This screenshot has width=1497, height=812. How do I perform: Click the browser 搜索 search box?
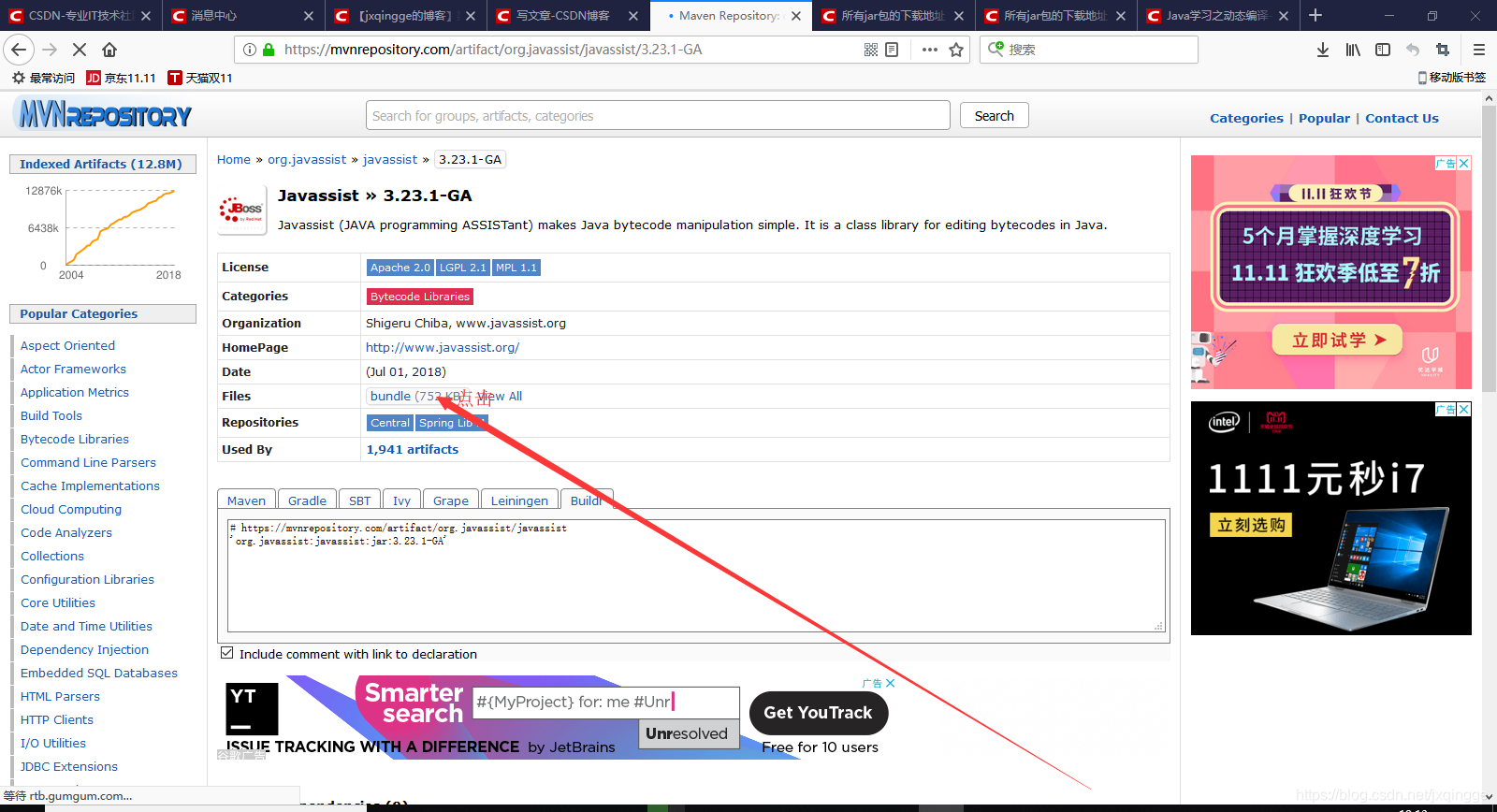tap(1089, 50)
